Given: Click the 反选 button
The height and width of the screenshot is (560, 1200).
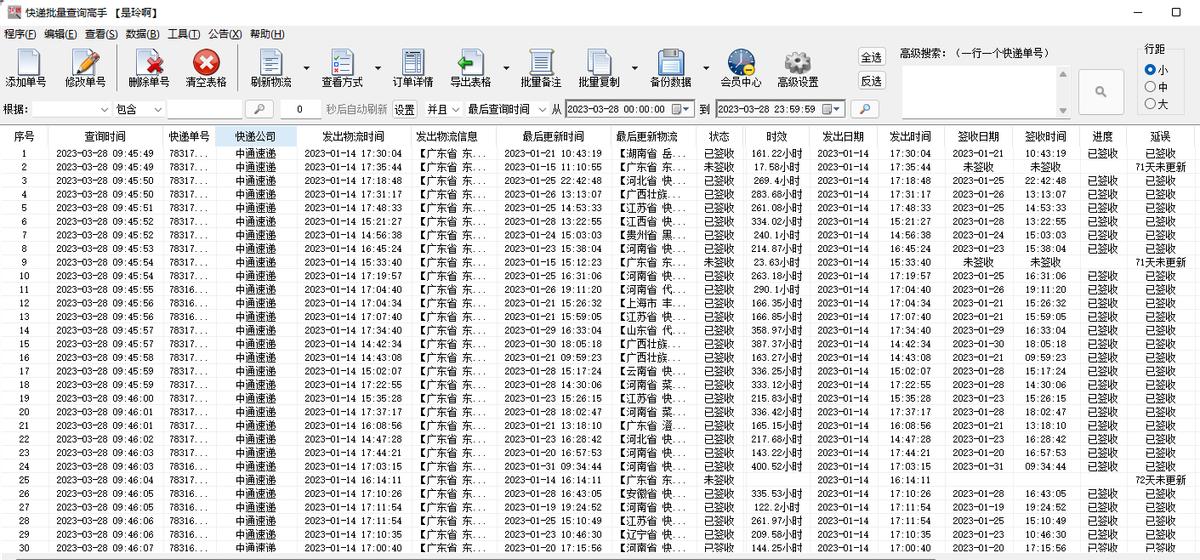Looking at the screenshot, I should (872, 81).
